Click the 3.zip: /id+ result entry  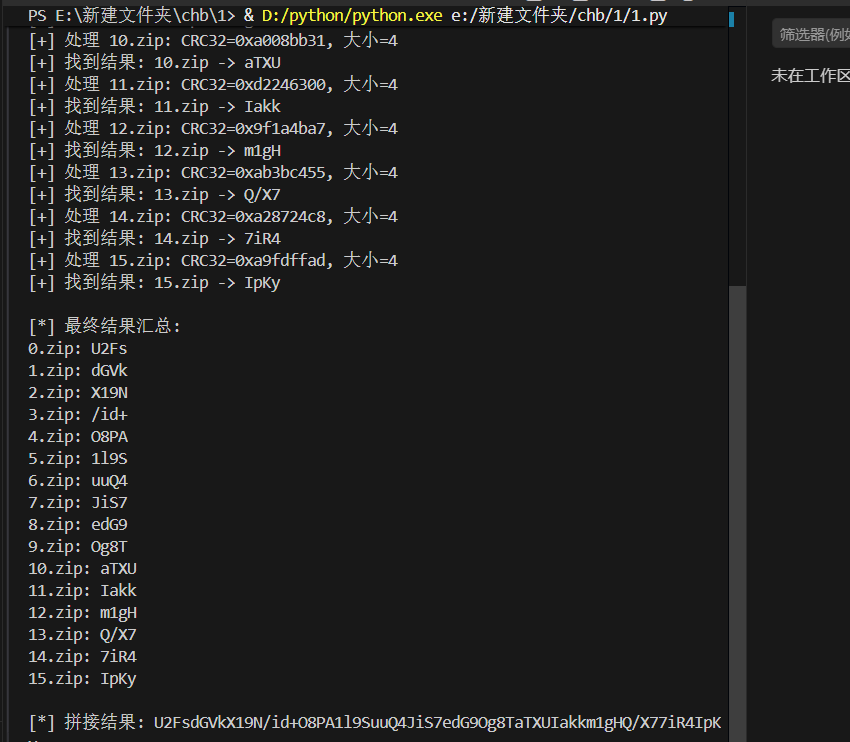(x=75, y=414)
